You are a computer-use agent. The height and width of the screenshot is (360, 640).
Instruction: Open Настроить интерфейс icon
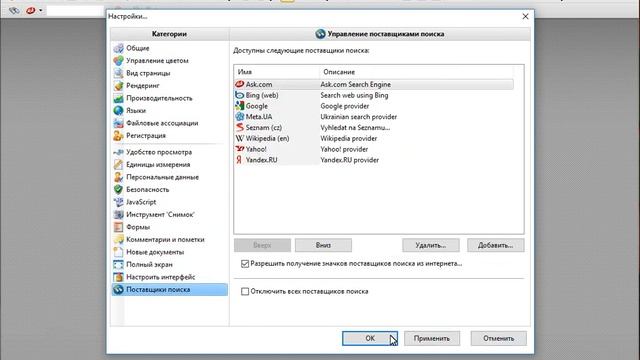pyautogui.click(x=118, y=277)
